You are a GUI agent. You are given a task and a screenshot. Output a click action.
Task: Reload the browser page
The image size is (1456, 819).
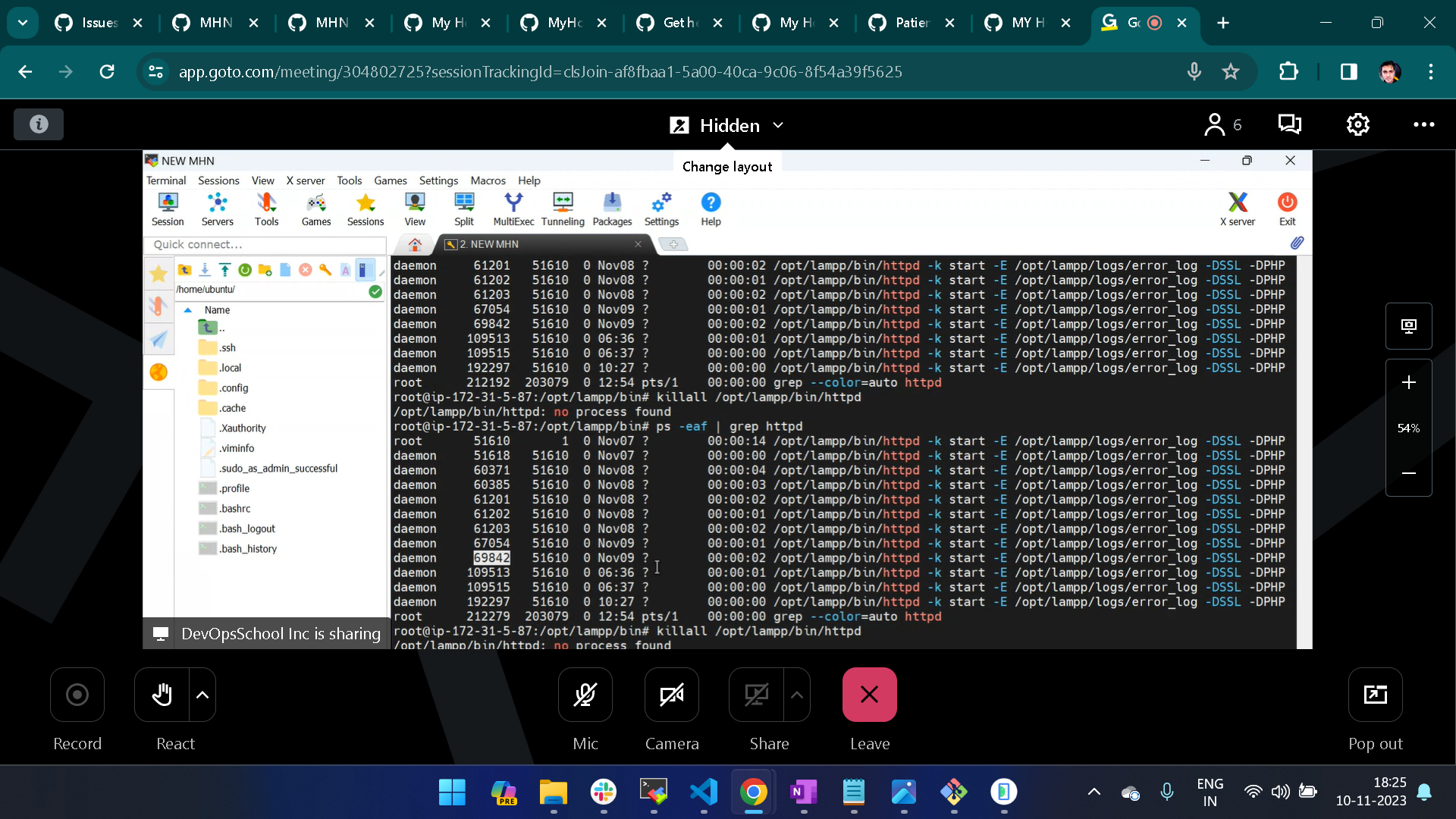[x=107, y=71]
